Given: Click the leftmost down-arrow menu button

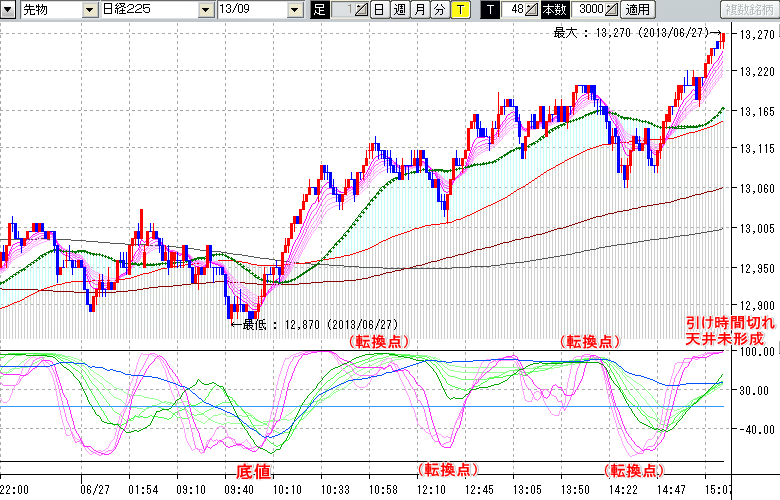Looking at the screenshot, I should [x=9, y=9].
